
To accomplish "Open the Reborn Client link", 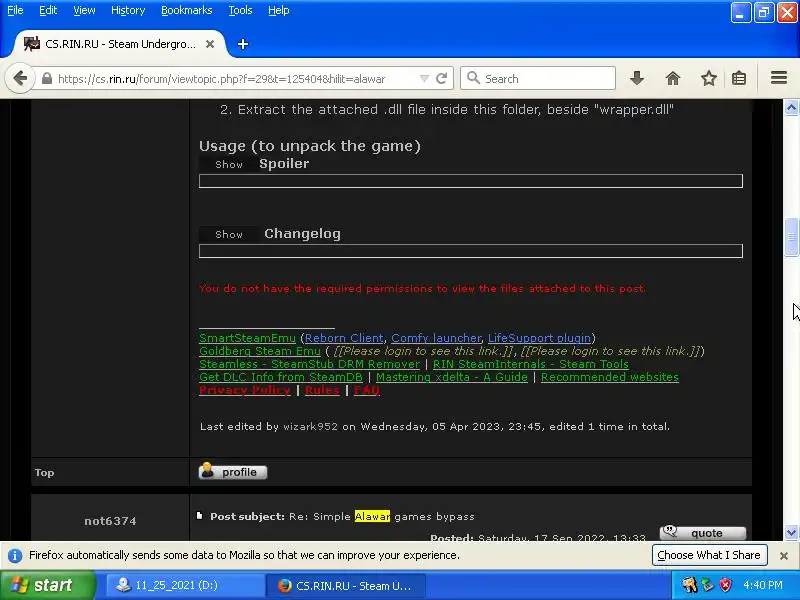I will pos(344,338).
